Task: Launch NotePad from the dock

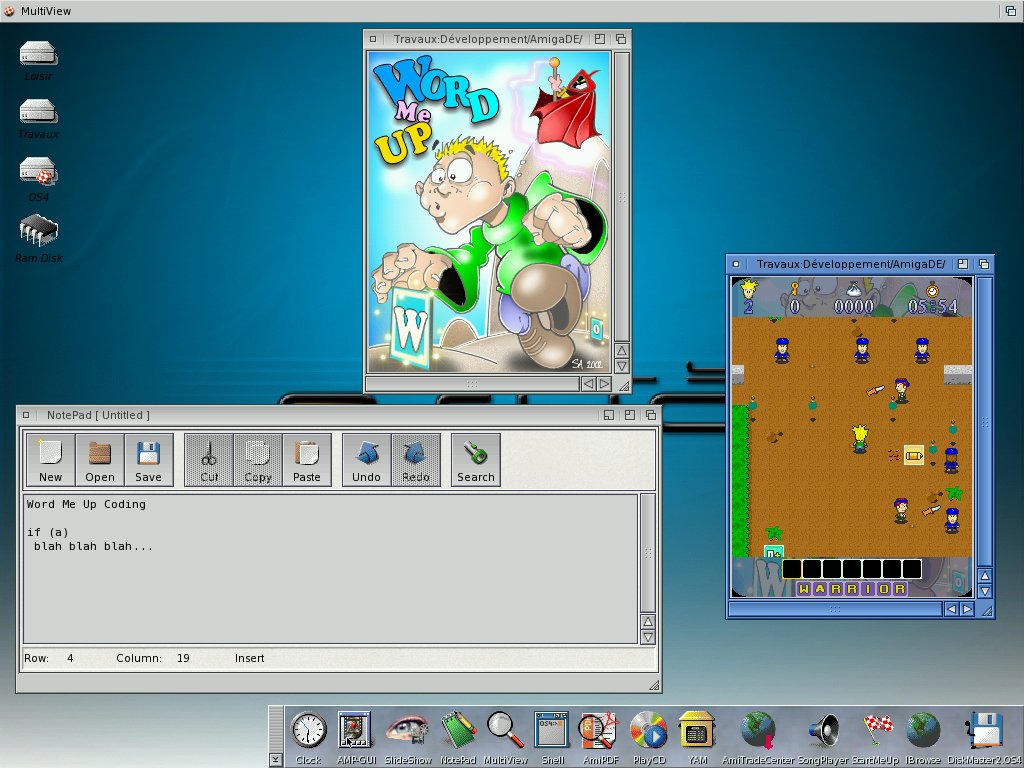Action: click(x=458, y=737)
